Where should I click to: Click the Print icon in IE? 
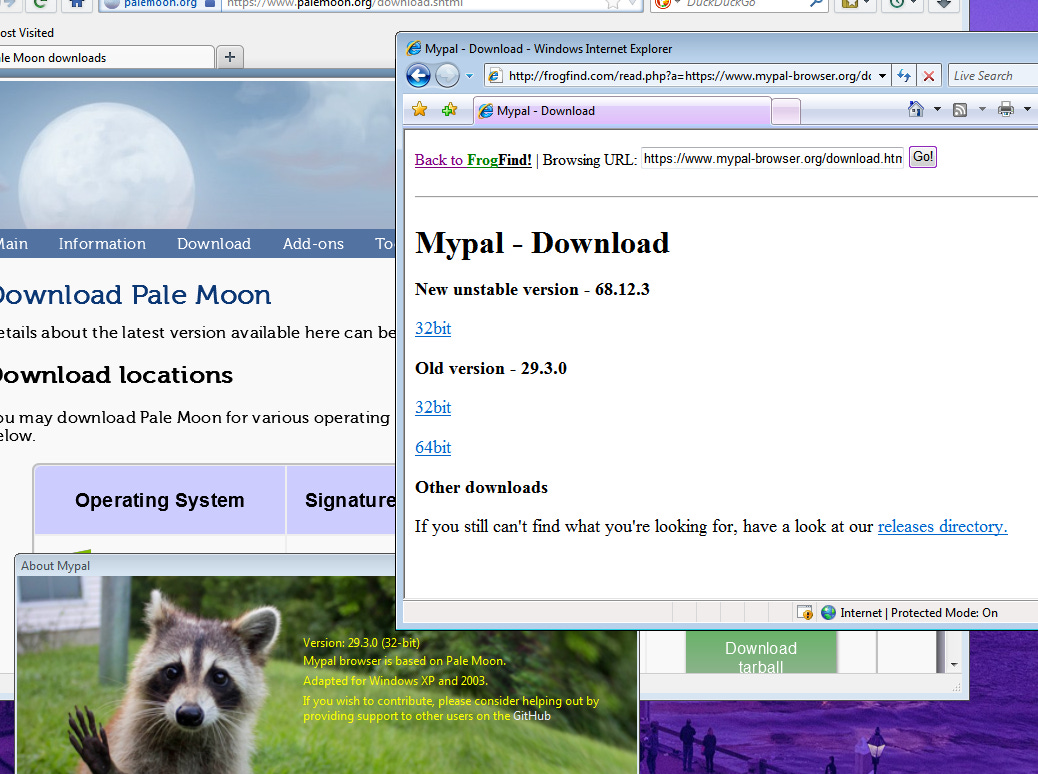tap(1006, 109)
